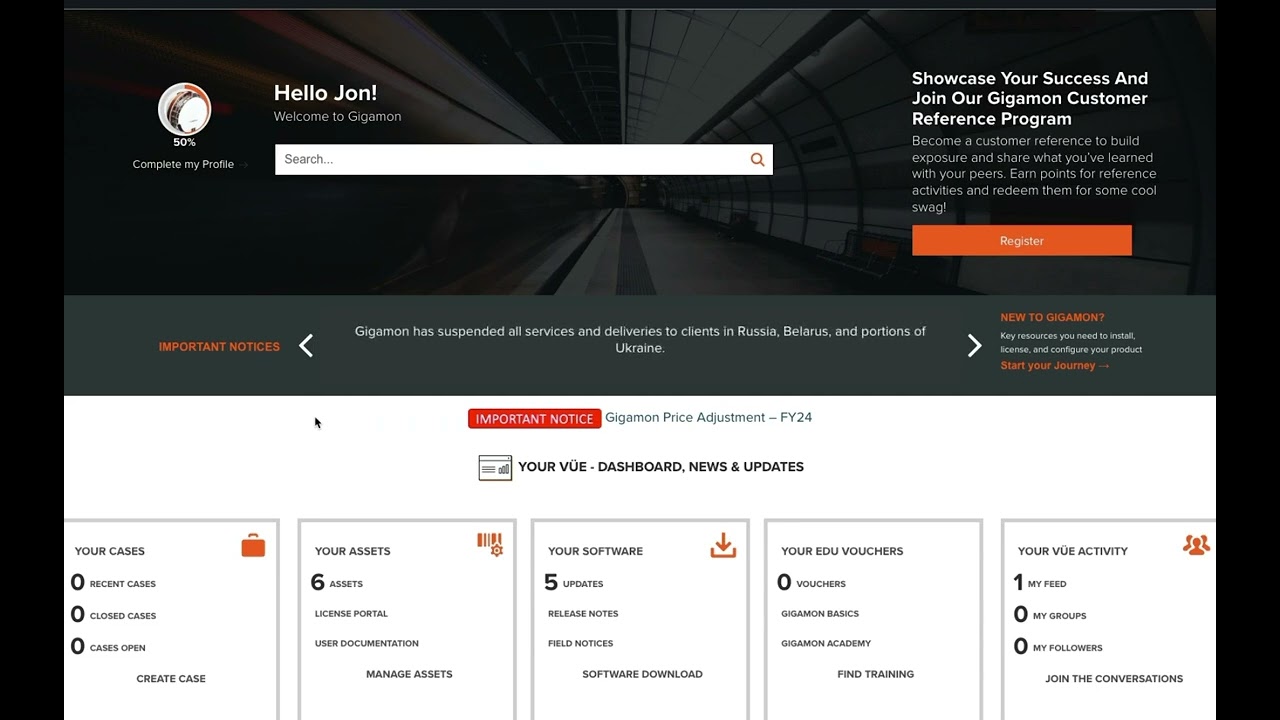View the 0 VOUCHERS link

click(812, 583)
